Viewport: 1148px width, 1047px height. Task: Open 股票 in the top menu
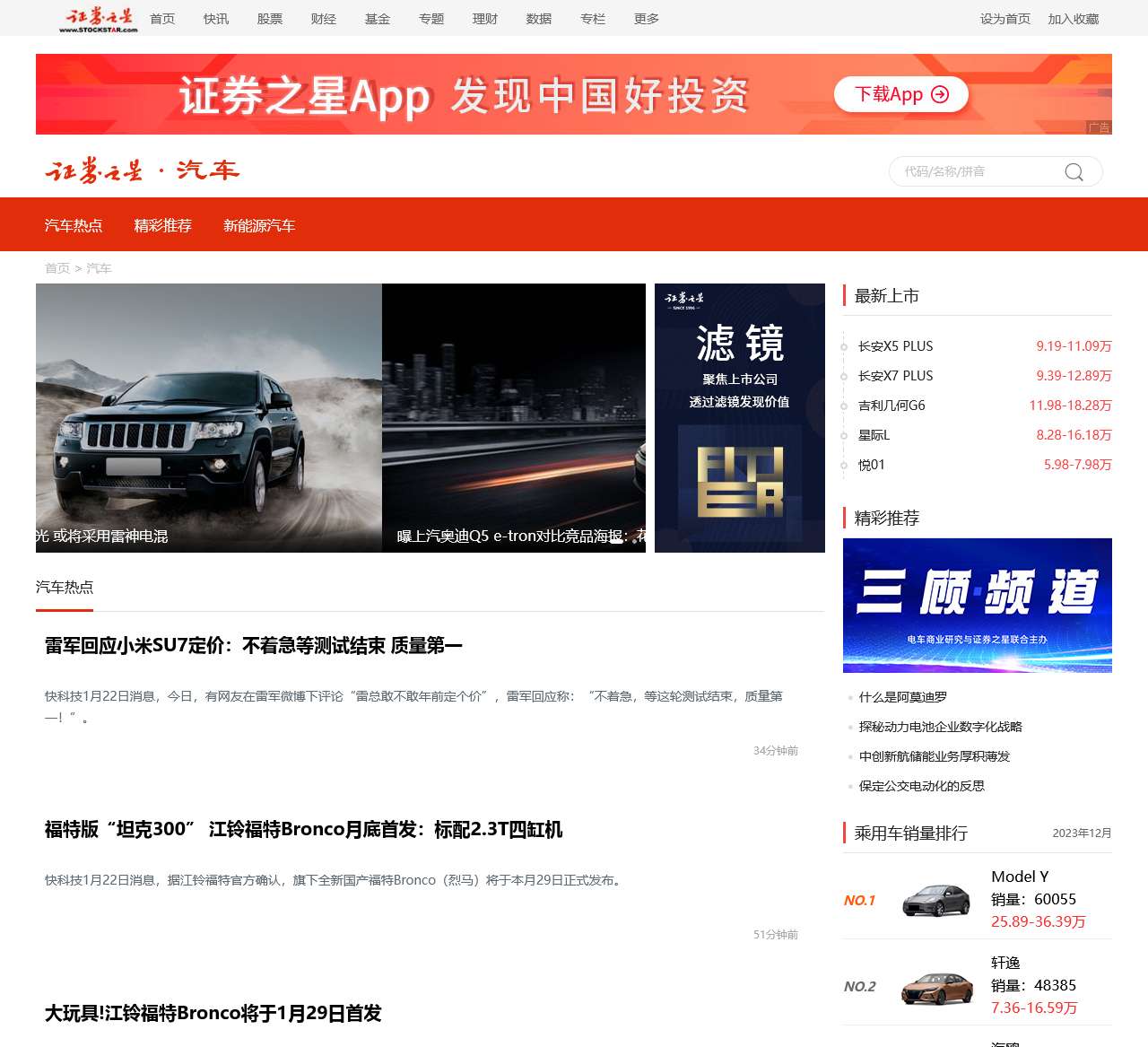tap(270, 19)
